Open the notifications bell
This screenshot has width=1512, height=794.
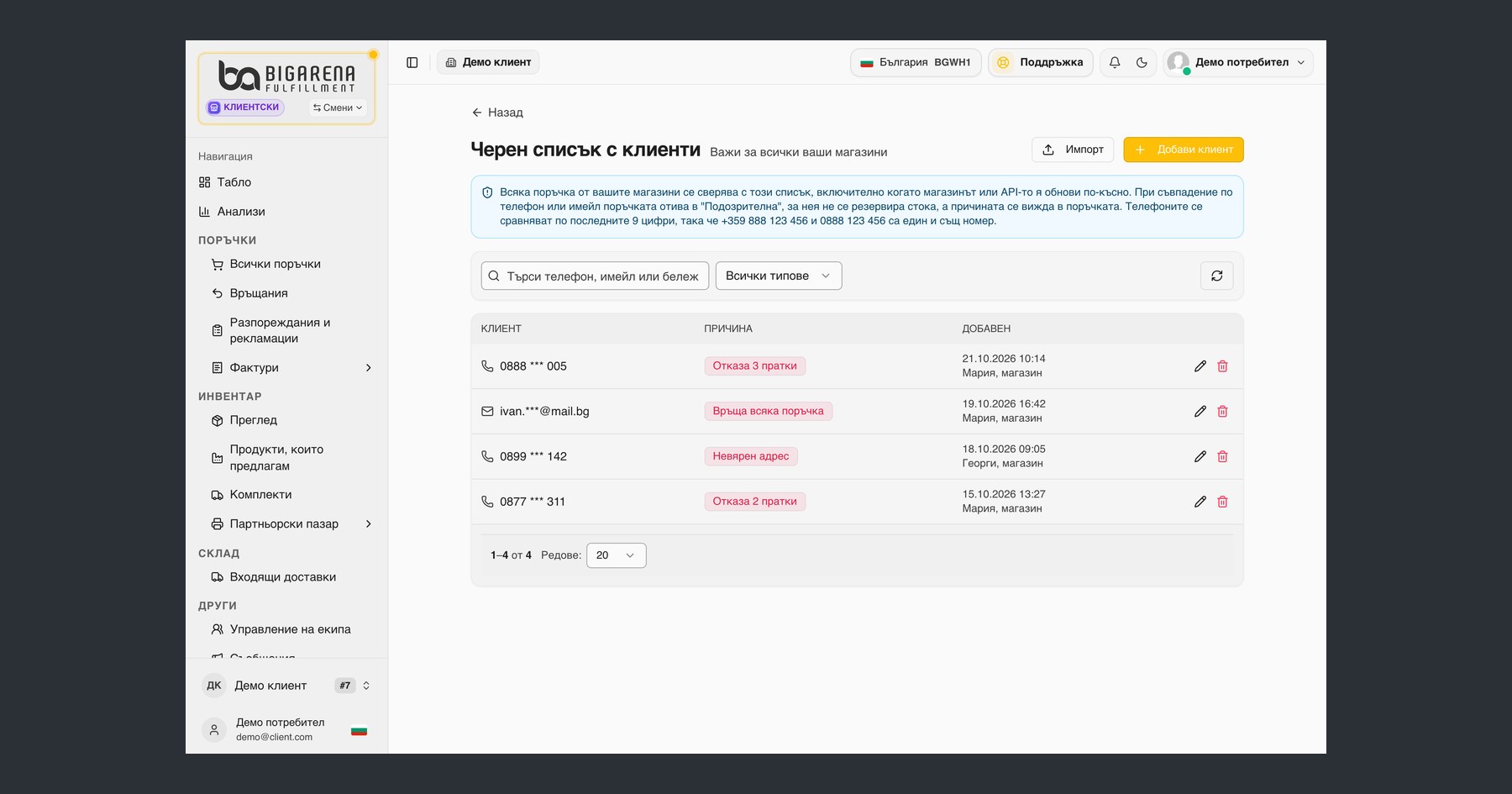(x=1115, y=62)
